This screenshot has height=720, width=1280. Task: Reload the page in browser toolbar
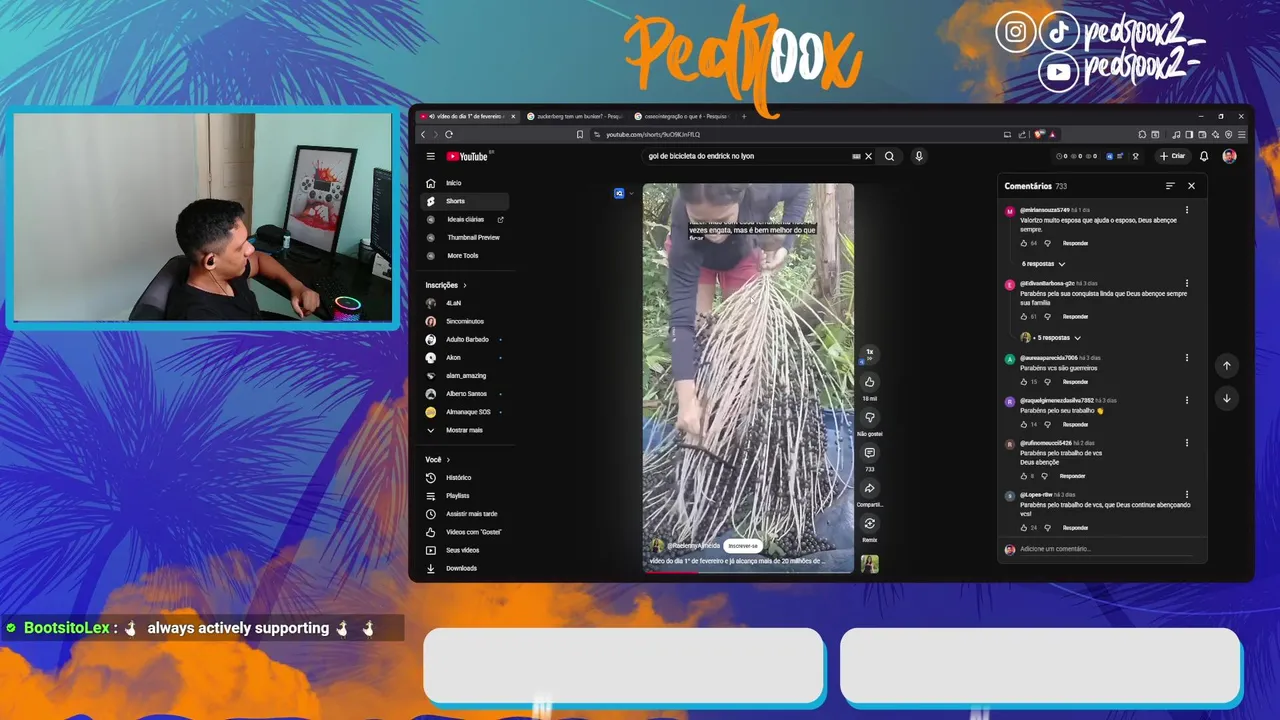(449, 134)
